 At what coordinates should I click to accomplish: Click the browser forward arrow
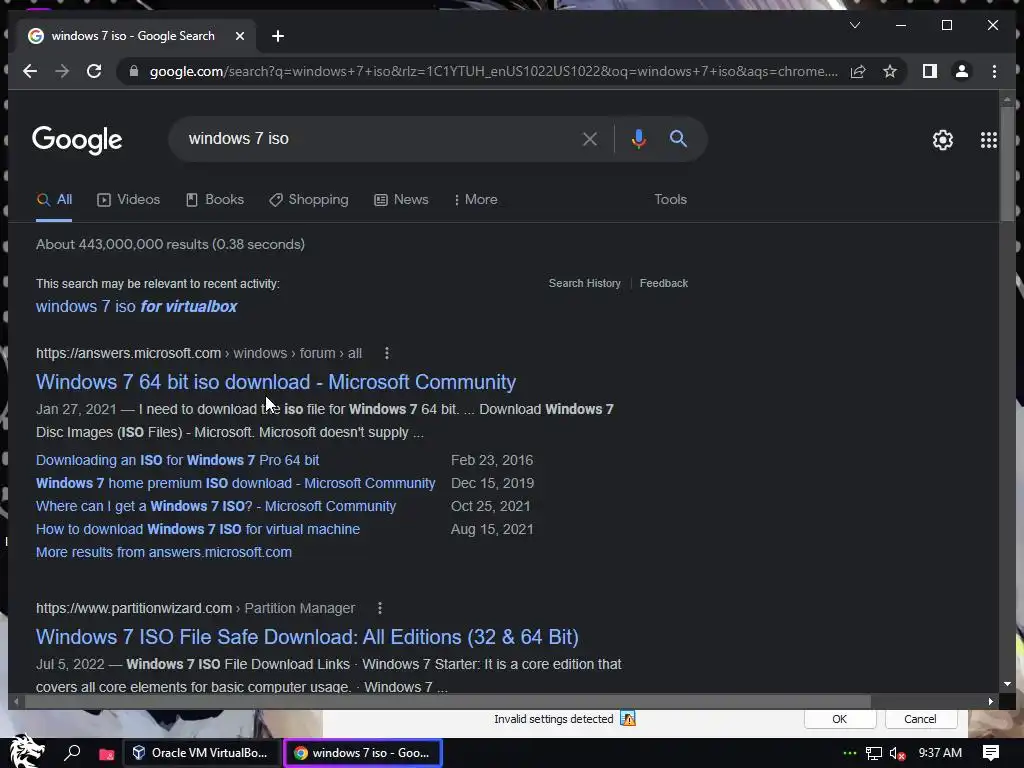pos(62,71)
